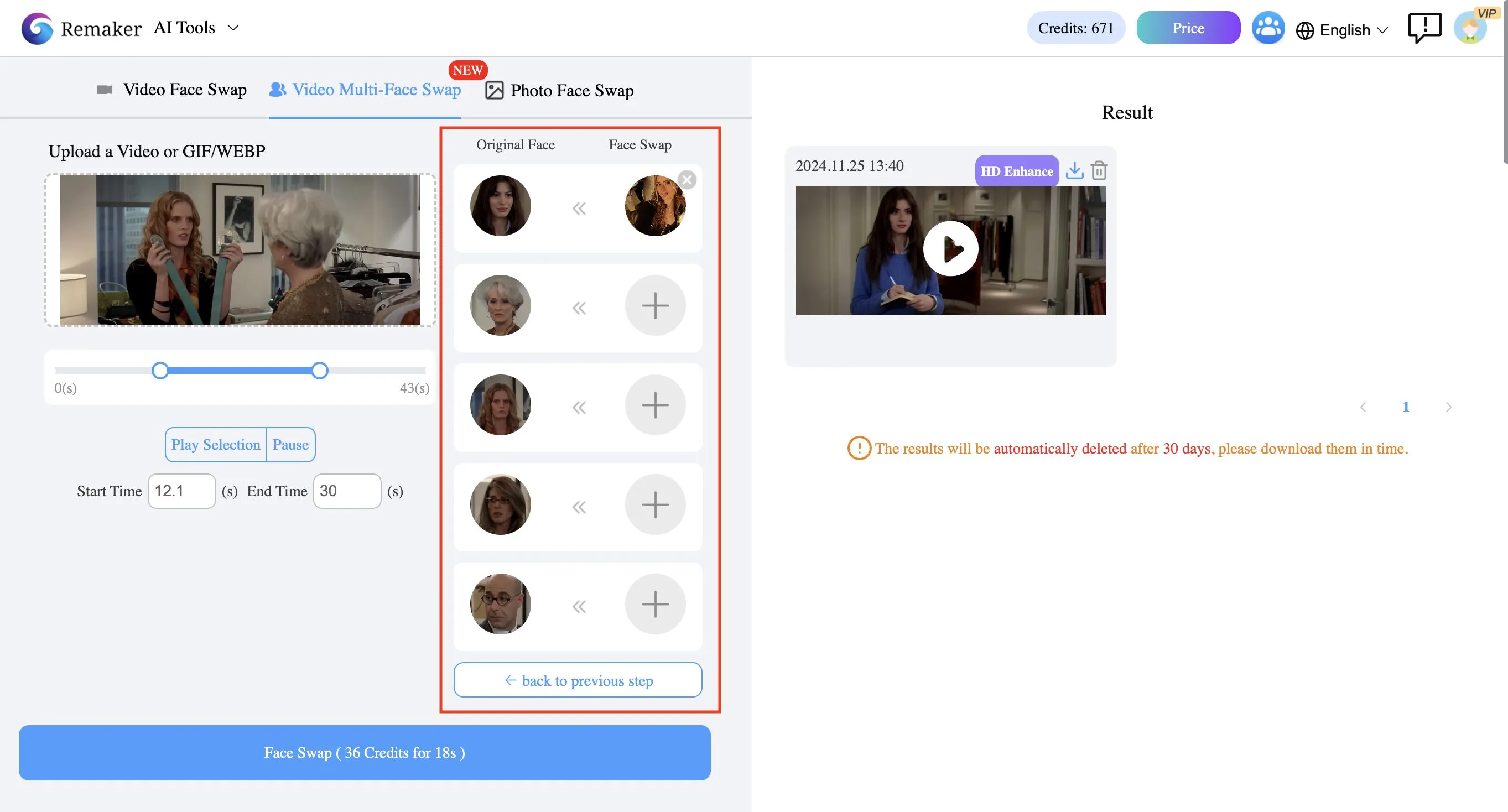1508x812 pixels.
Task: Click the Pause button
Action: coord(291,445)
